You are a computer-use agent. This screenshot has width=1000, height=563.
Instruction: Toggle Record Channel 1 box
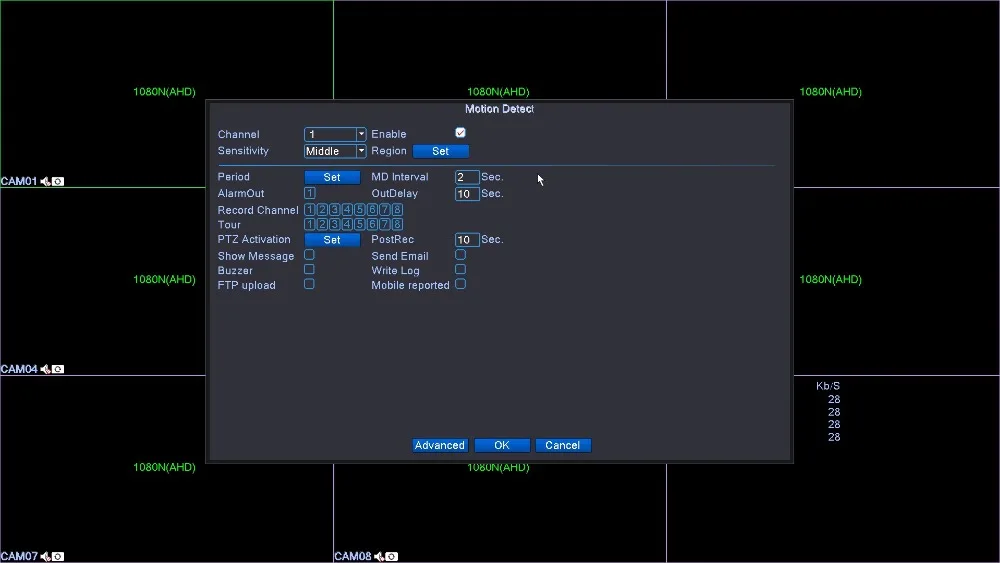tap(310, 209)
